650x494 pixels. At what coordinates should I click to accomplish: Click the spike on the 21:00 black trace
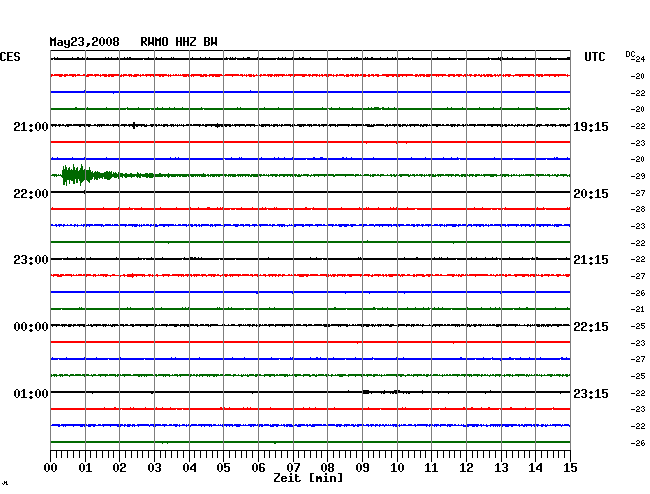[x=134, y=125]
